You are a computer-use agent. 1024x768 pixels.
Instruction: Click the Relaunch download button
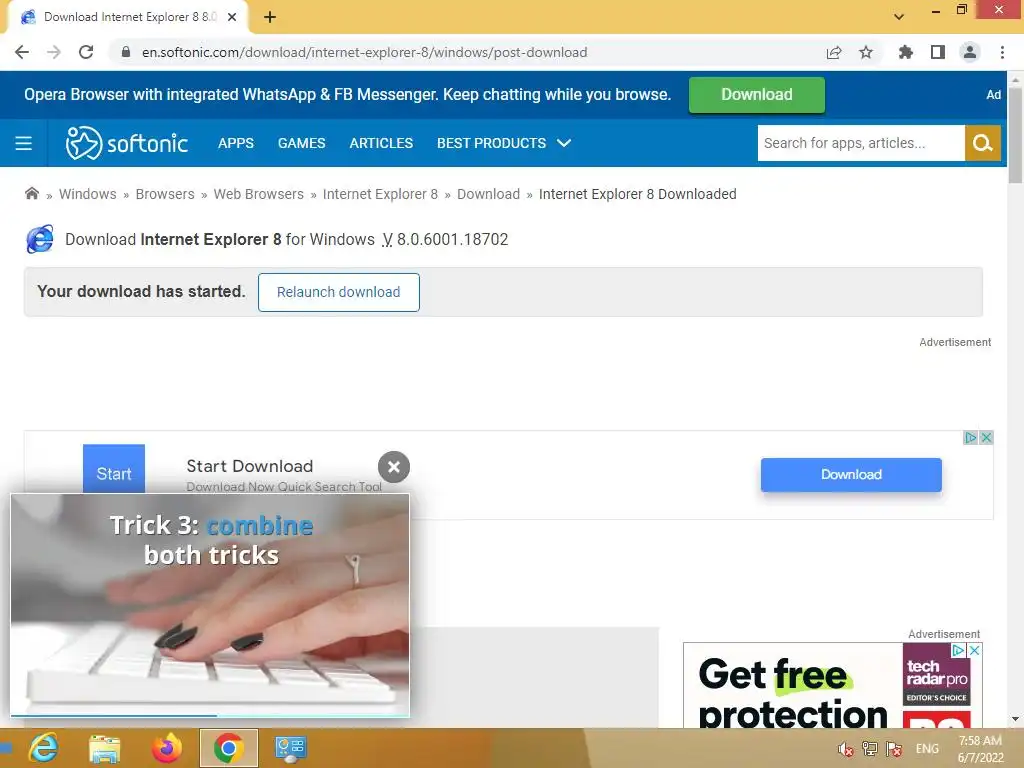coord(338,292)
